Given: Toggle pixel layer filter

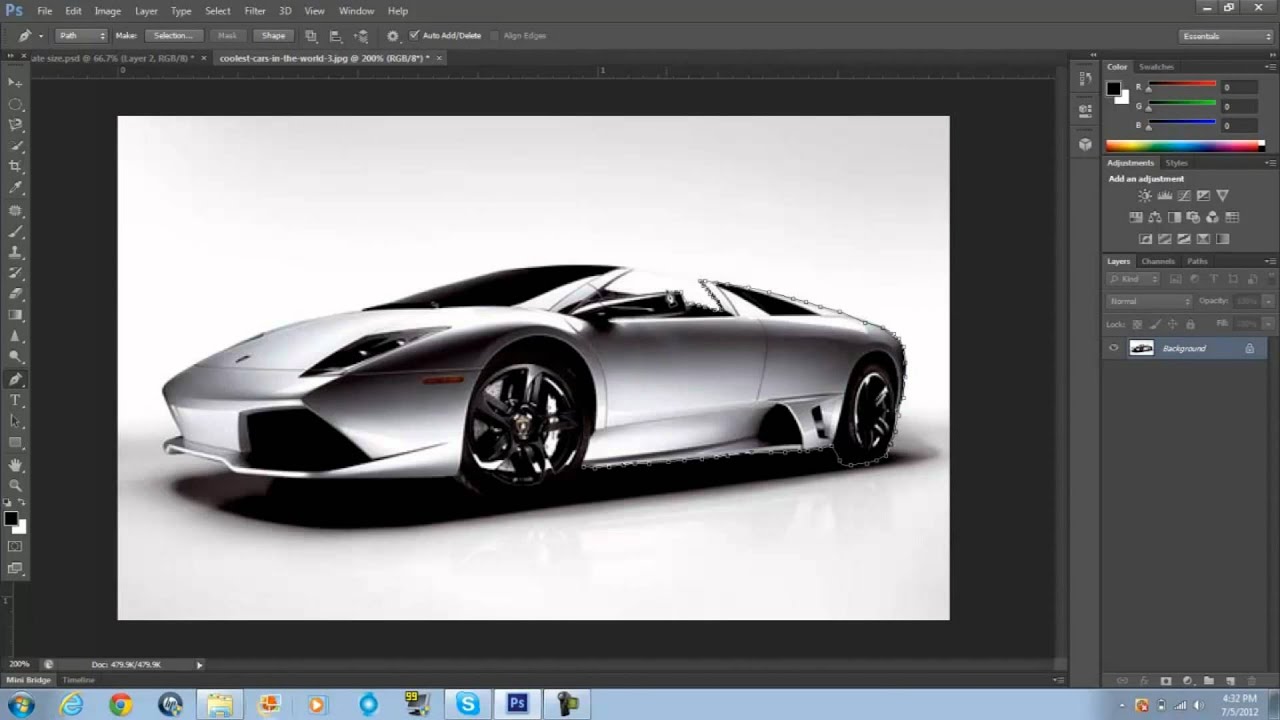Looking at the screenshot, I should (x=1176, y=279).
